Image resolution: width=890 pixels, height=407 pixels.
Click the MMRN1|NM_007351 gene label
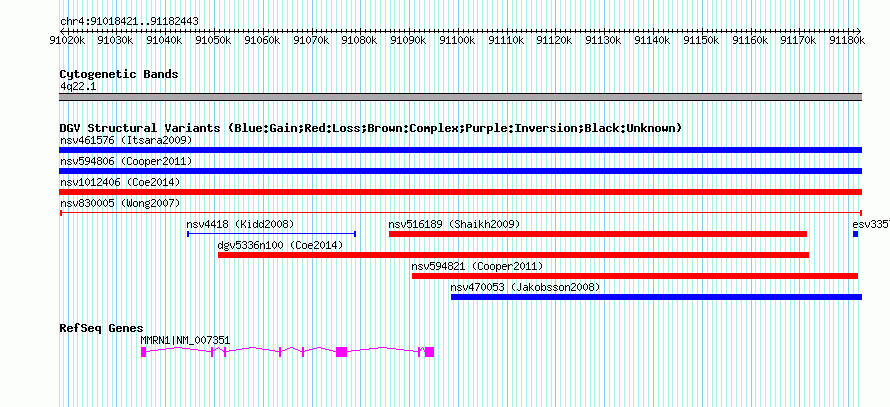[x=186, y=340]
